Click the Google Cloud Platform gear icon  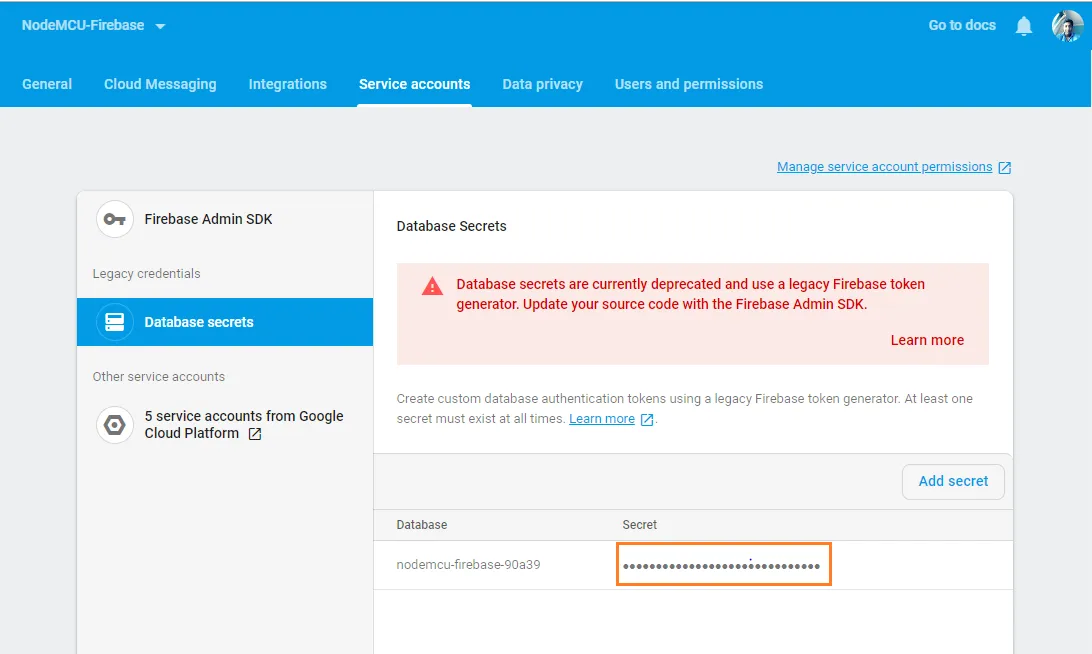[x=114, y=424]
